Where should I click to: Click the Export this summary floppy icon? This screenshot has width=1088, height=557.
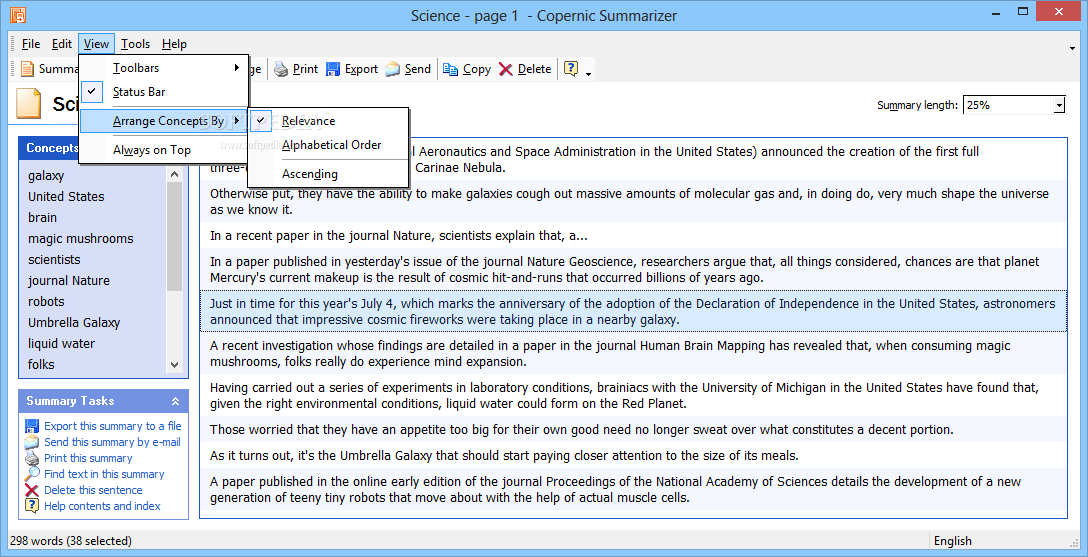coord(32,426)
